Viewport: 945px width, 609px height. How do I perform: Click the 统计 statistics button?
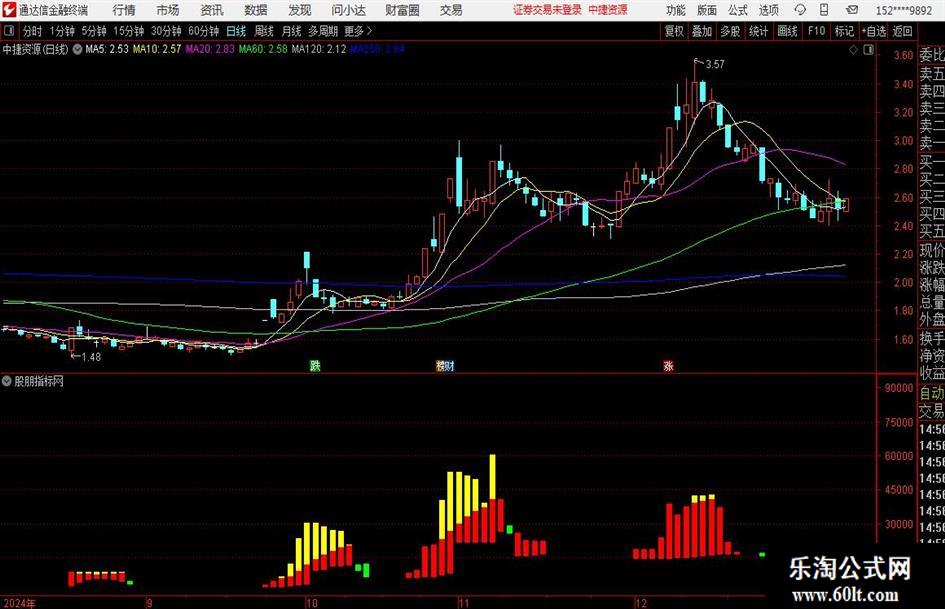point(758,31)
